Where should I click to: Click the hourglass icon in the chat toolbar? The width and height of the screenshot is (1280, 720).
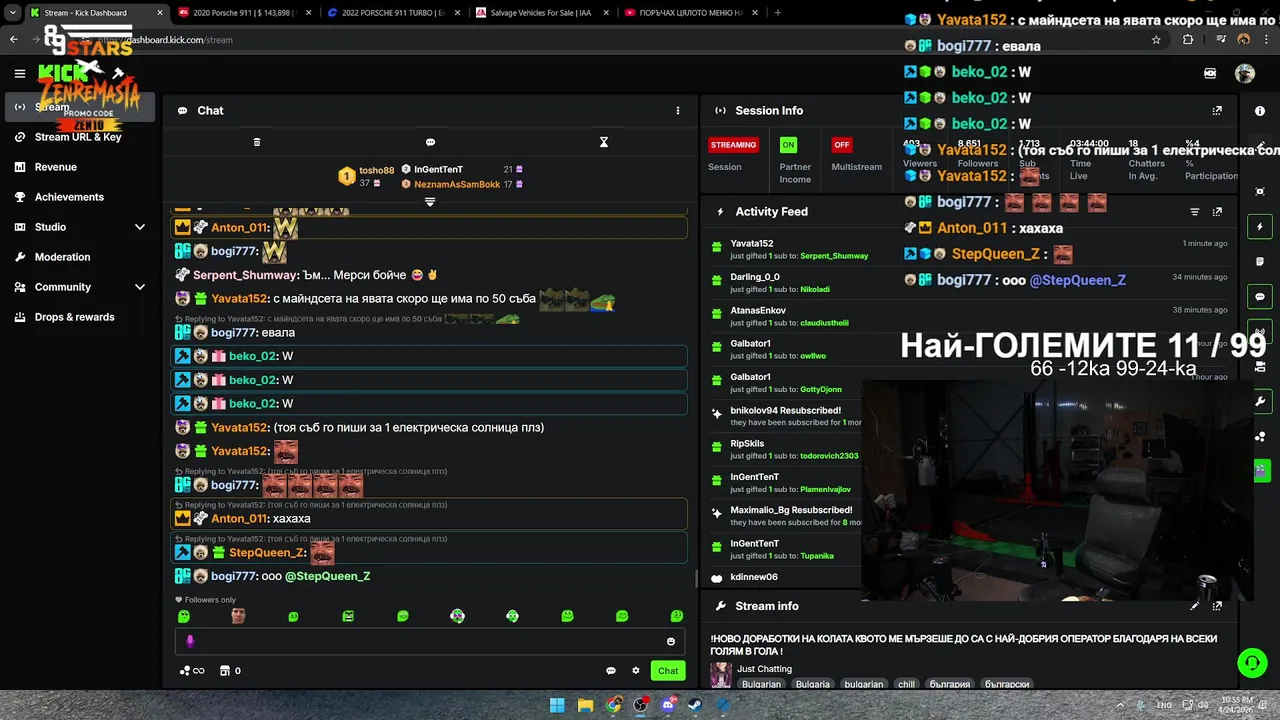pyautogui.click(x=603, y=142)
